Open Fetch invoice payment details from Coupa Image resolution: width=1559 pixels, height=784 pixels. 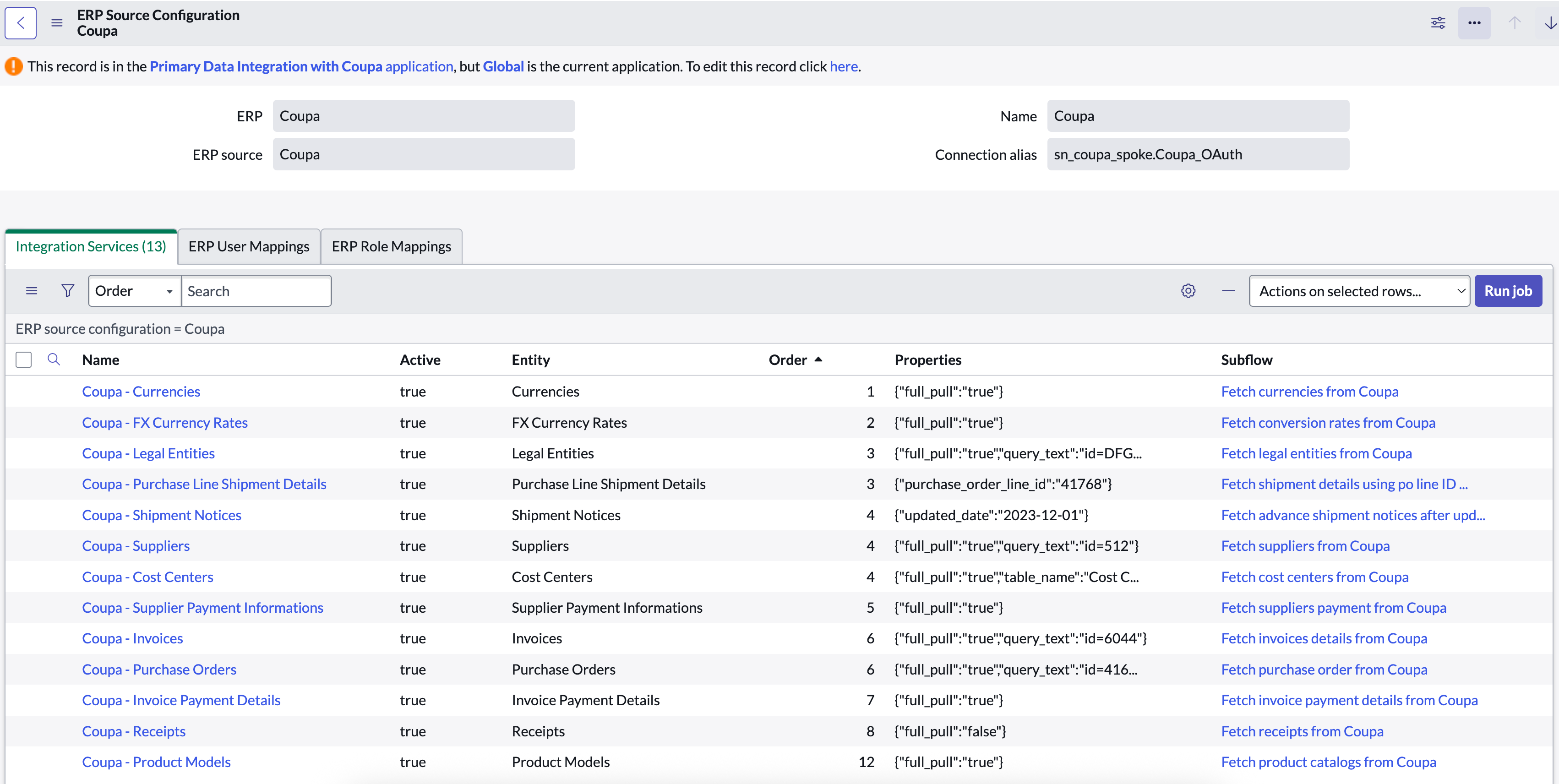pos(1349,700)
